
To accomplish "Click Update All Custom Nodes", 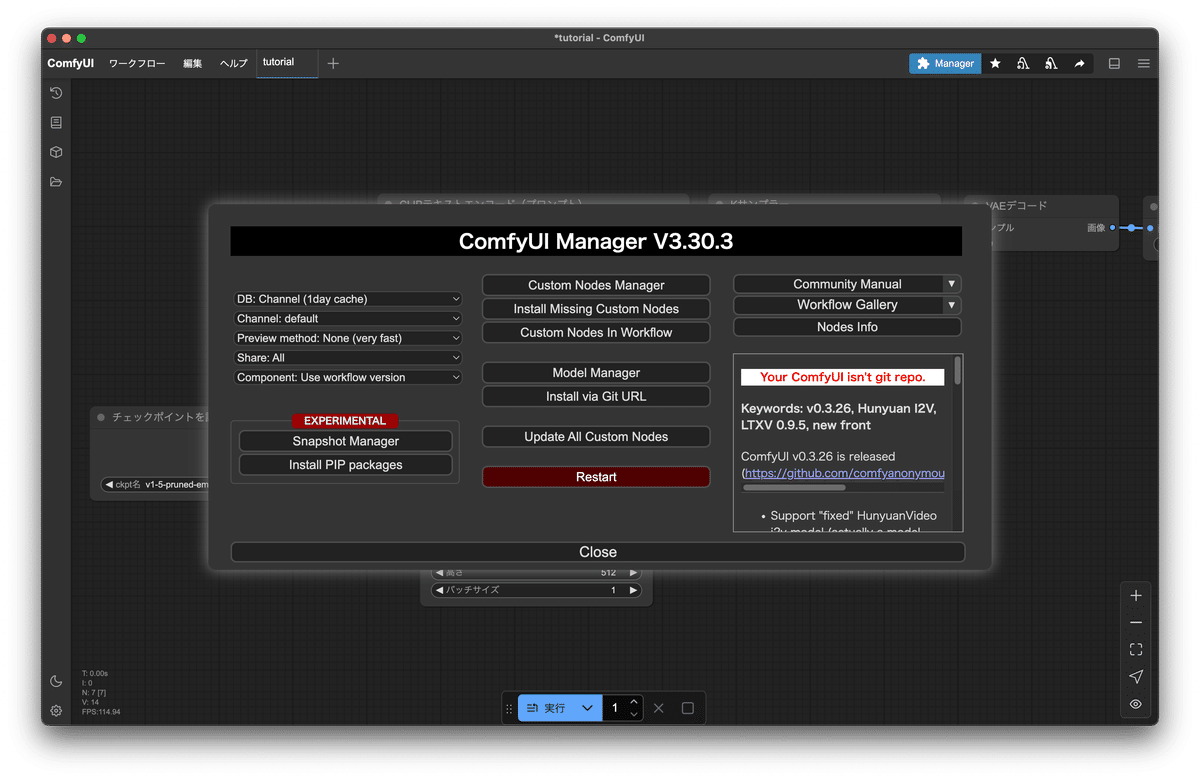I will 596,436.
